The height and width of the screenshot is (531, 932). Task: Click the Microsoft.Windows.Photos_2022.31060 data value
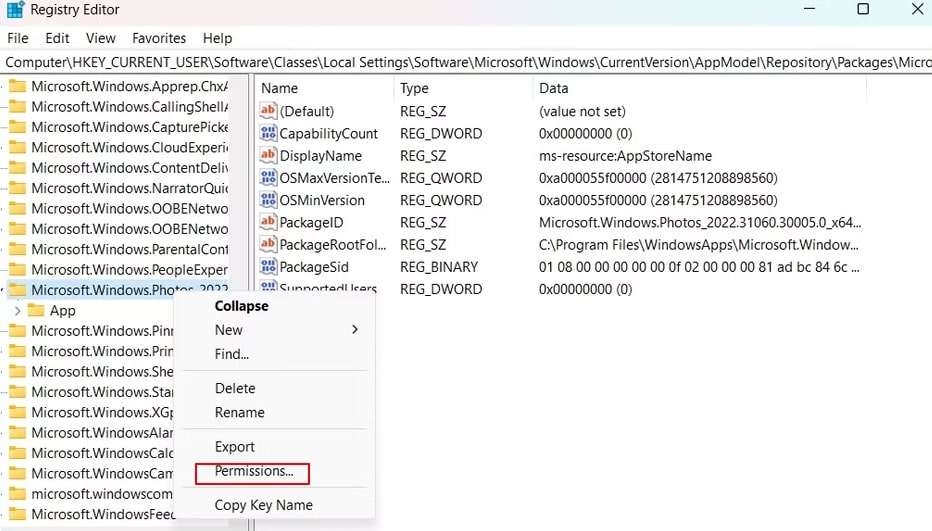700,222
